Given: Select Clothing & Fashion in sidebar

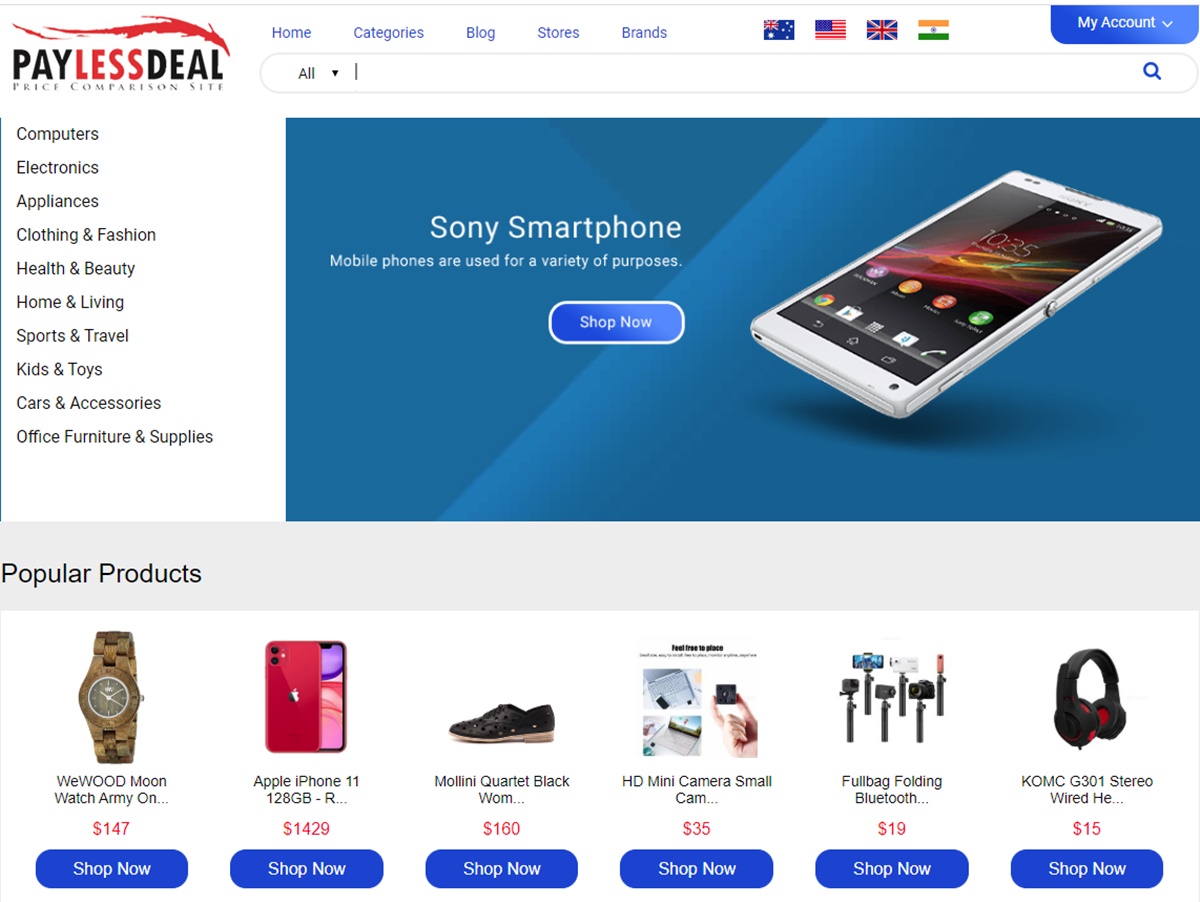Looking at the screenshot, I should 86,235.
